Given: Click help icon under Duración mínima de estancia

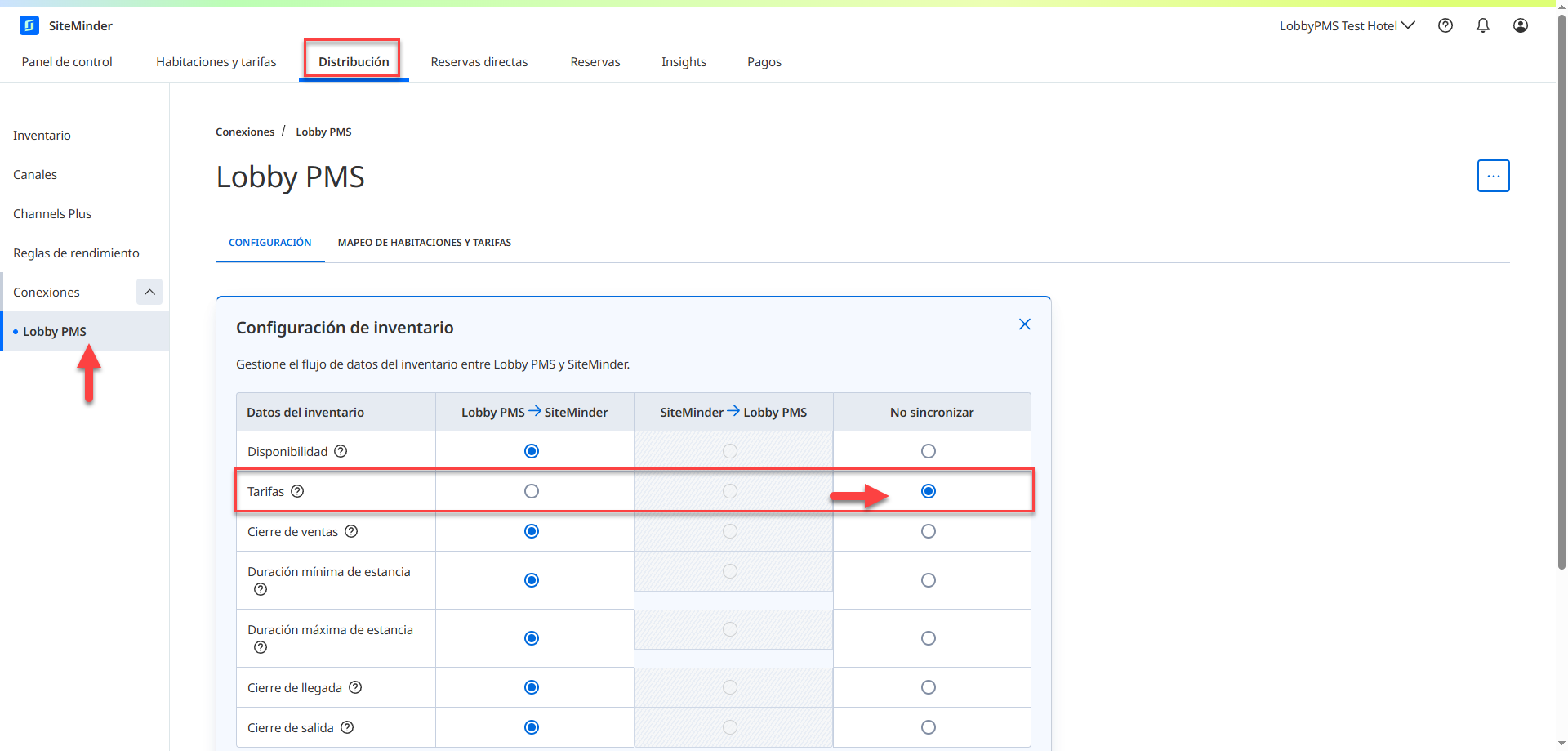Looking at the screenshot, I should (x=261, y=589).
